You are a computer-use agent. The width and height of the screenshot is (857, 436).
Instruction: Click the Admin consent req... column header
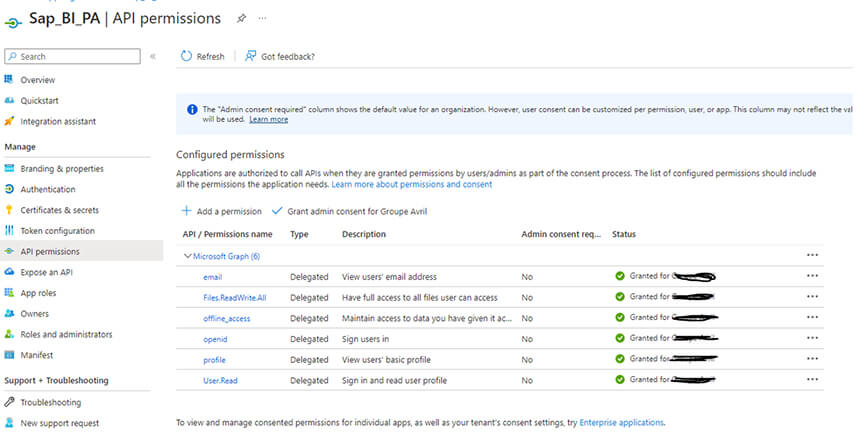[x=561, y=234]
